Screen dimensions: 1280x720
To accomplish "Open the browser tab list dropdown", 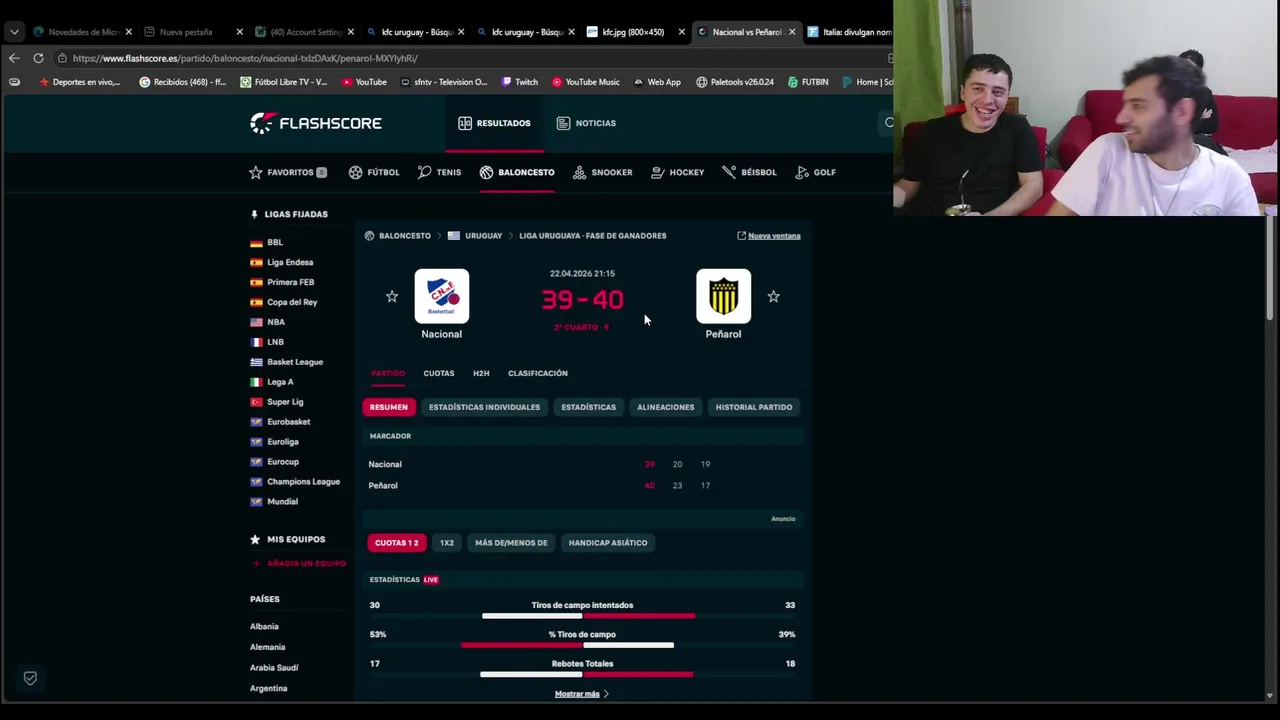I will pos(14,32).
